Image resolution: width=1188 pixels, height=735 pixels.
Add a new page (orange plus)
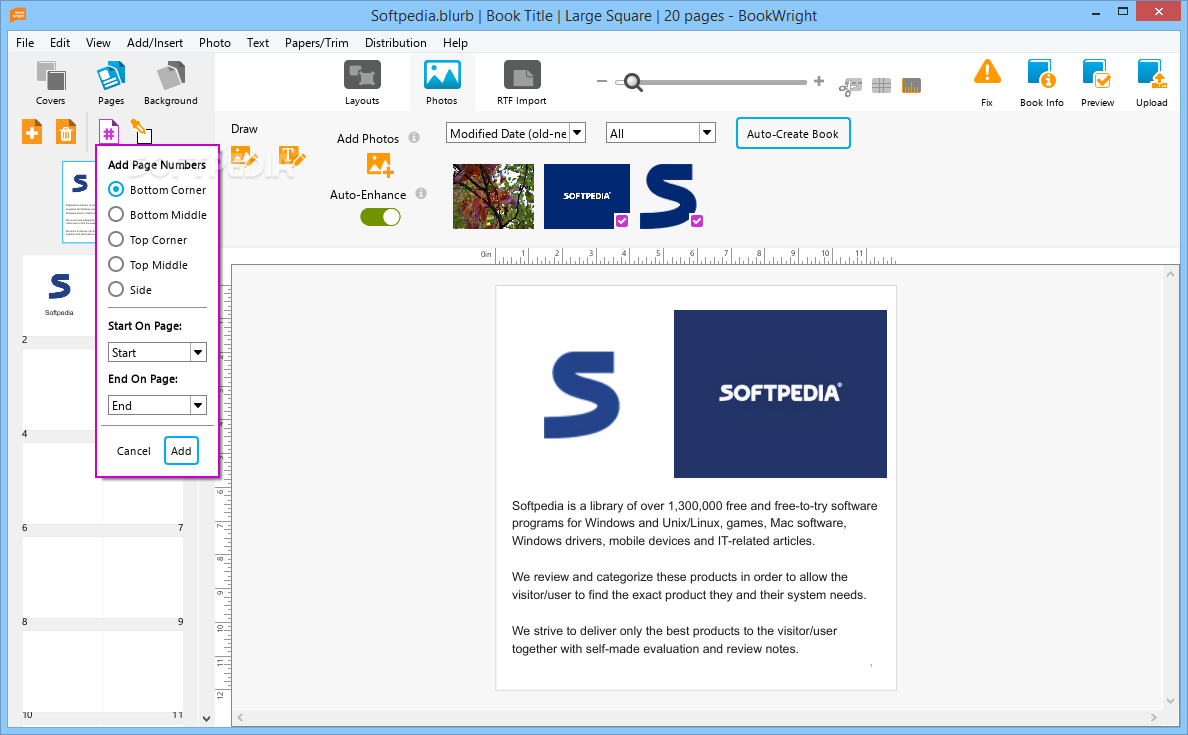click(x=32, y=133)
